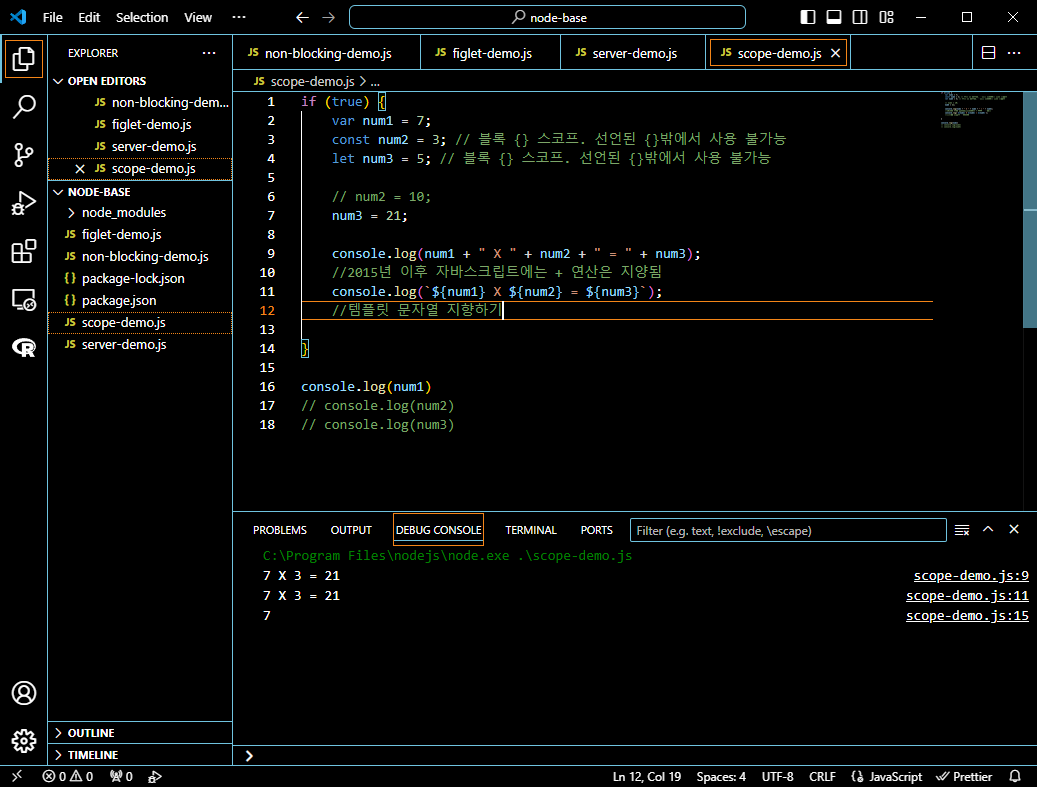Switch to the server-demo.js tab
This screenshot has height=787, width=1037.
point(633,53)
